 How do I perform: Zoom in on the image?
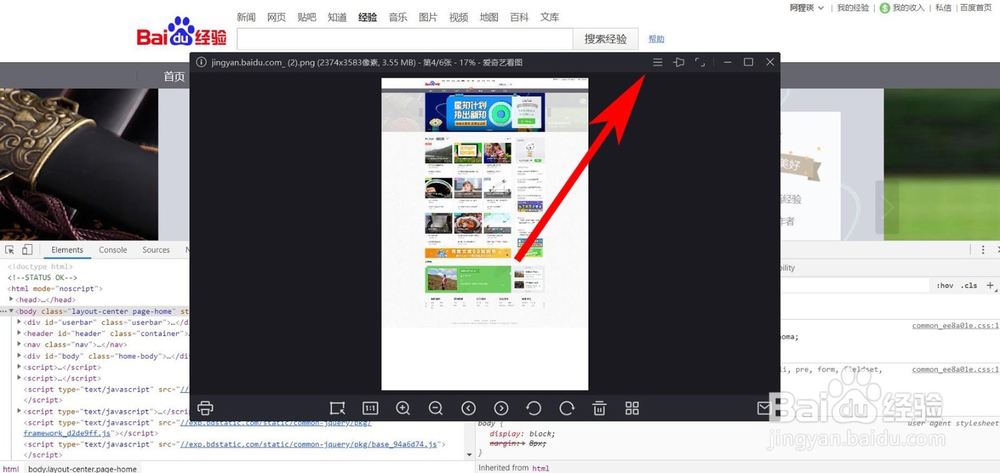(x=402, y=408)
